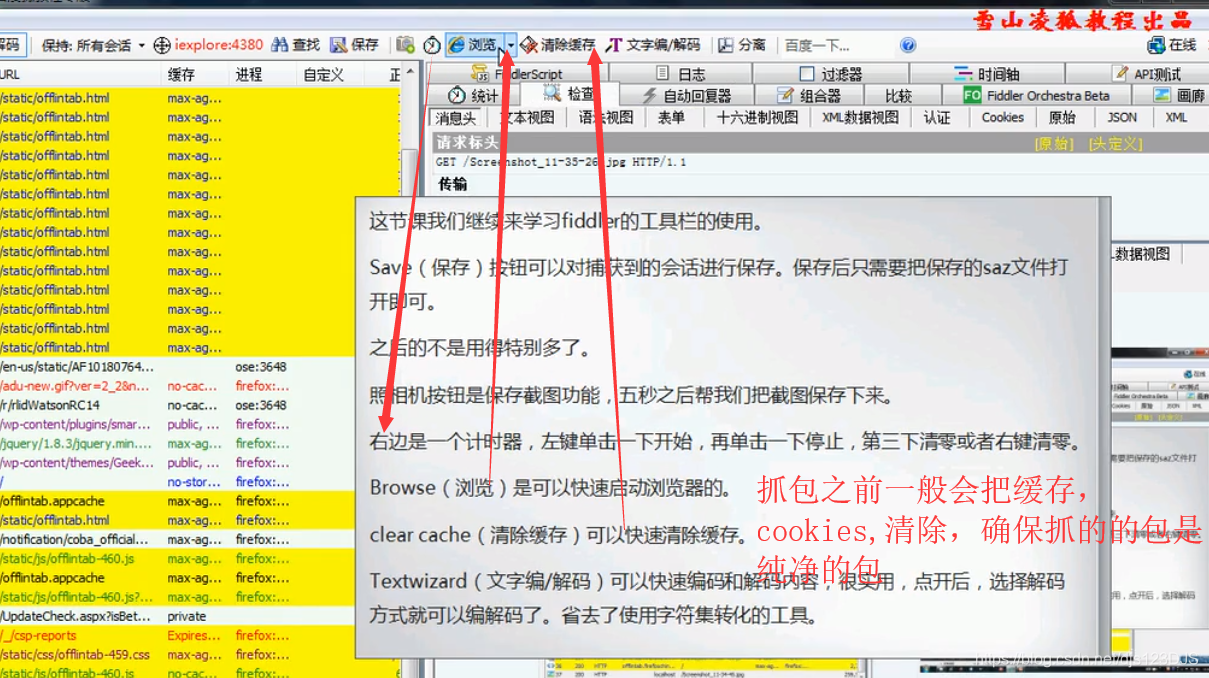Click the 传输 header group label

click(452, 184)
